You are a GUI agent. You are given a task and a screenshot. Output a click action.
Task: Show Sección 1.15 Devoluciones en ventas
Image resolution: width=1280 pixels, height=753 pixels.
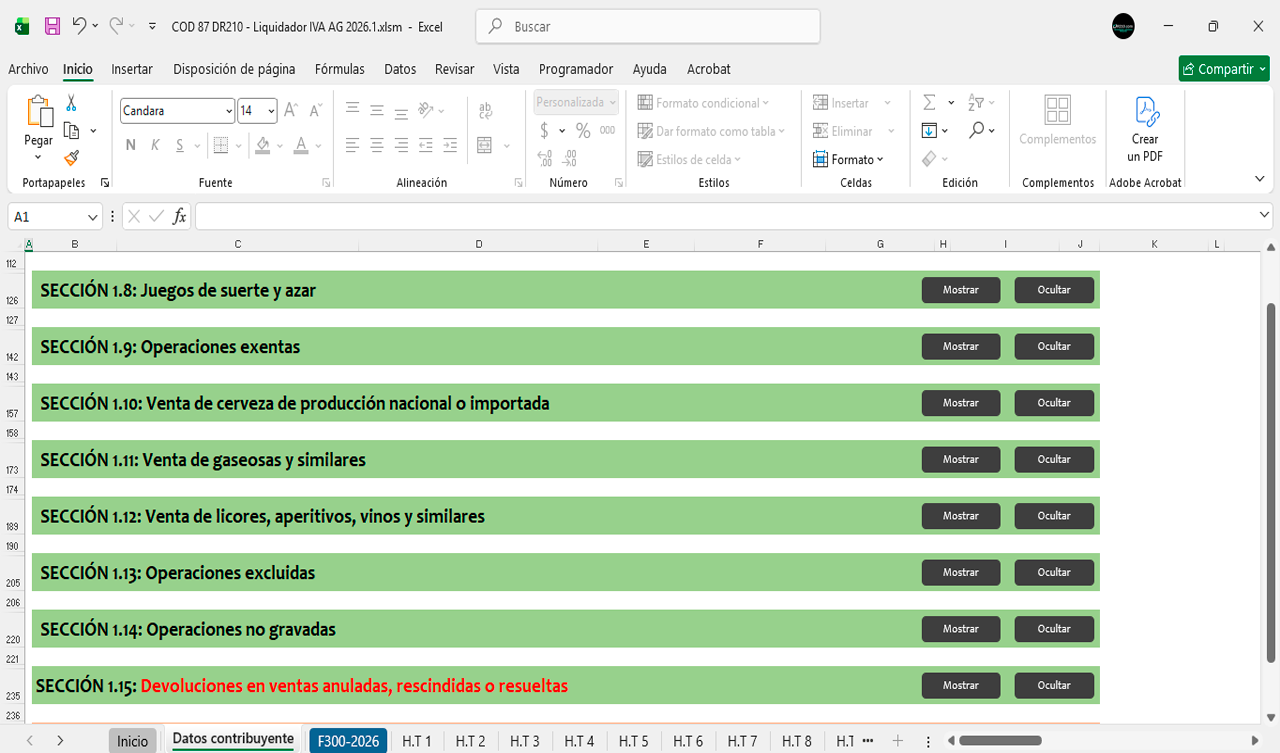960,686
